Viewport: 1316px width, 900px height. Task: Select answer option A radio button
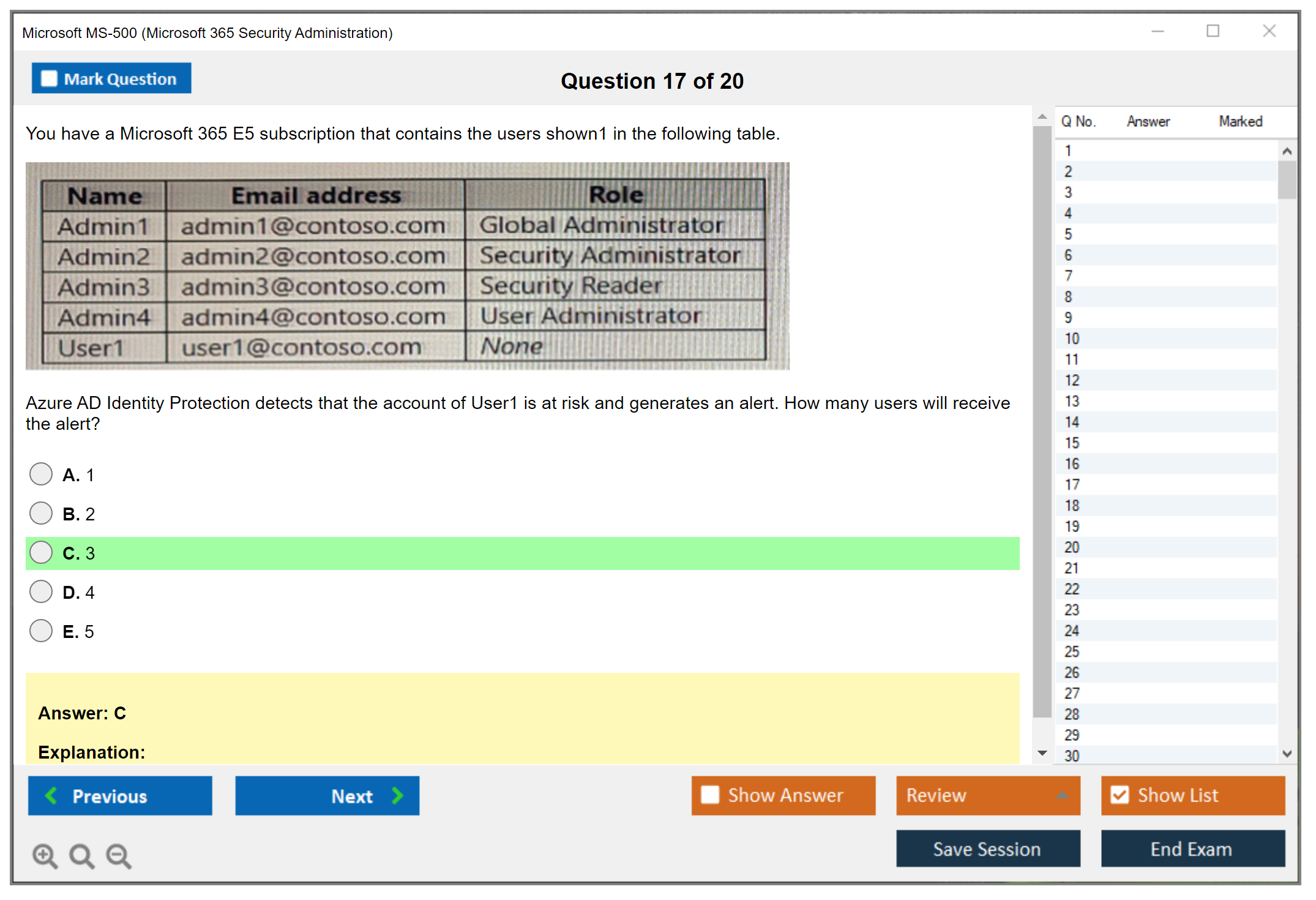(41, 474)
